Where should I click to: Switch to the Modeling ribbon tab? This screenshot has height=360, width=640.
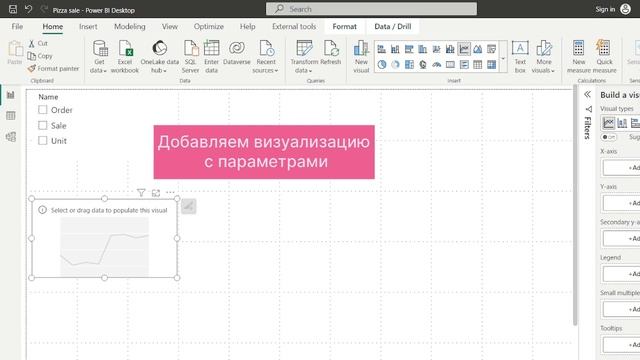(x=130, y=27)
